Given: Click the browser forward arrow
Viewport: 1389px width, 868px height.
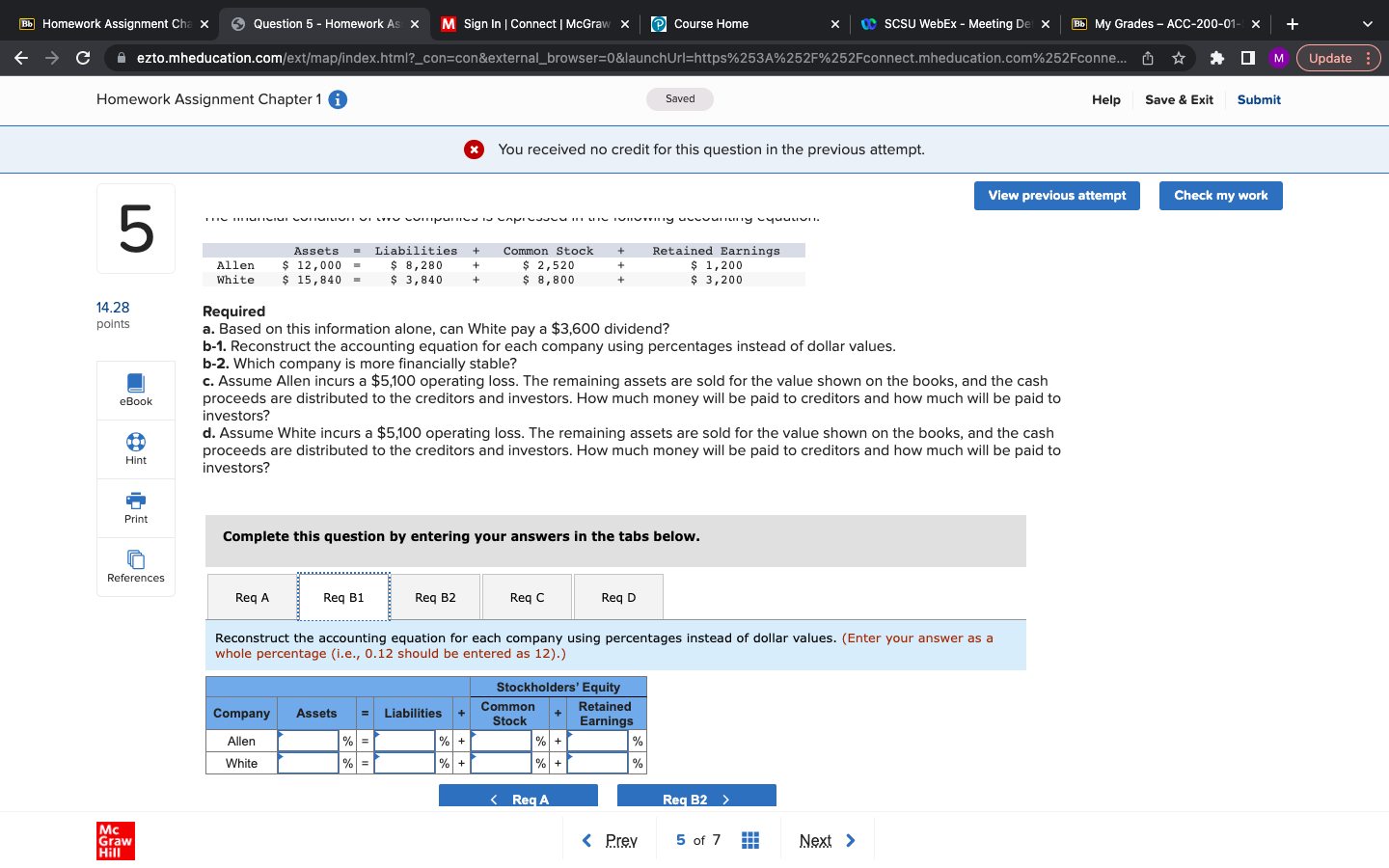Looking at the screenshot, I should (x=52, y=58).
